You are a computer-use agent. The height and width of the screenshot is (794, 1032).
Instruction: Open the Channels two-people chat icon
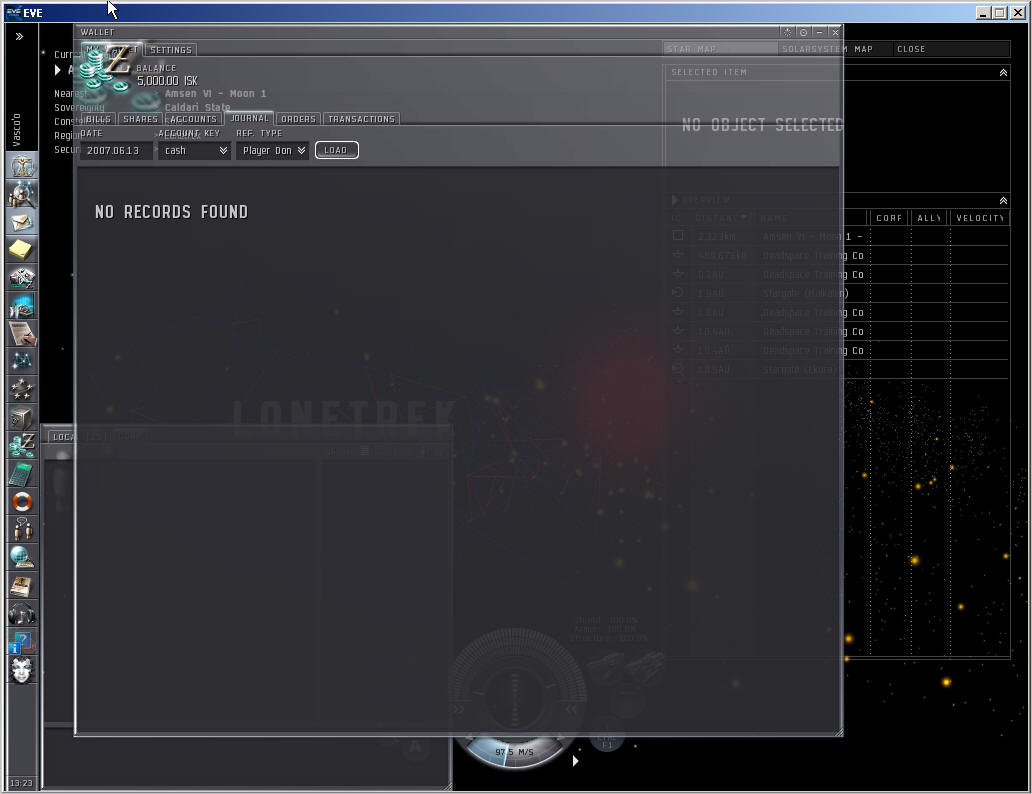pyautogui.click(x=22, y=530)
